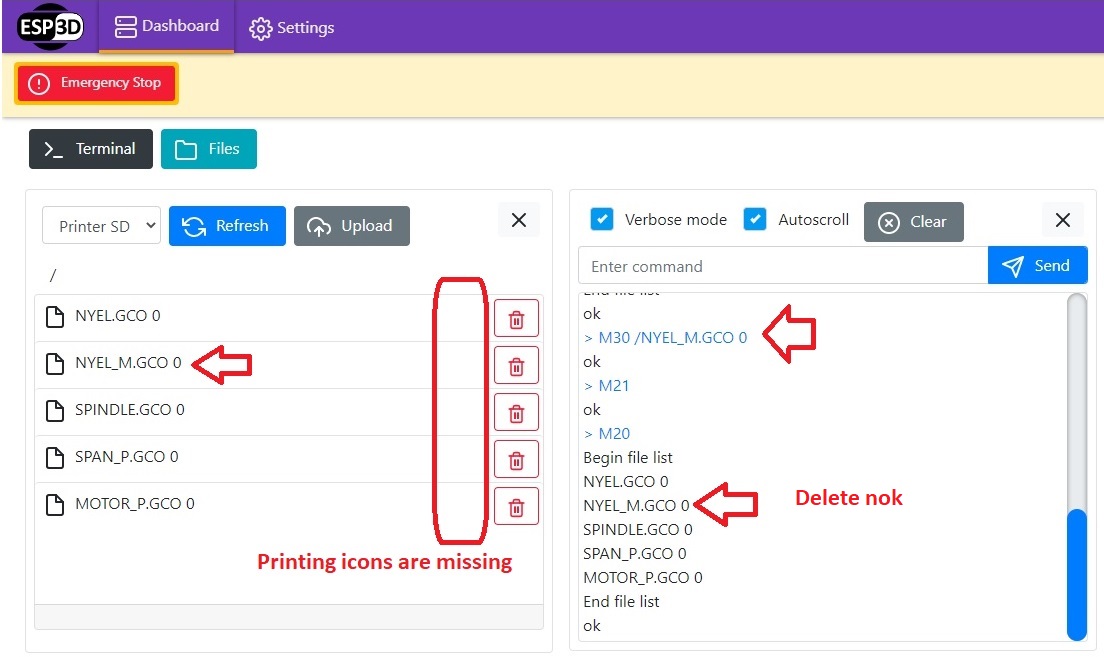
Task: Close the files panel with the X
Action: click(518, 219)
